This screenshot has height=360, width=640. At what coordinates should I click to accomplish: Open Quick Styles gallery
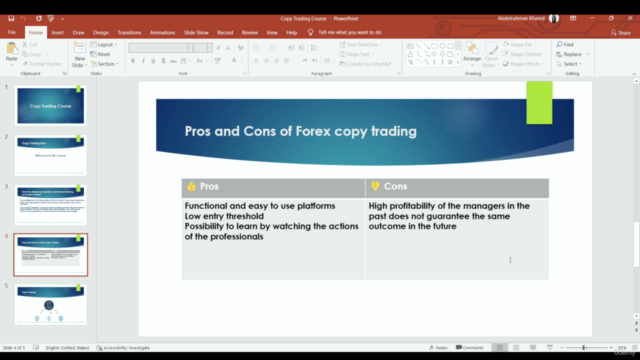[x=491, y=55]
